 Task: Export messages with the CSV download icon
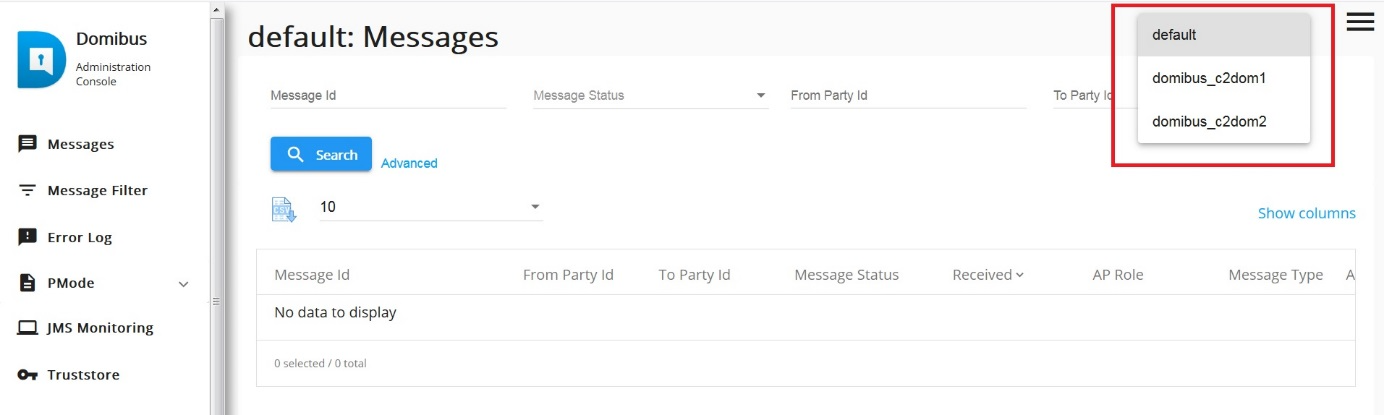tap(284, 209)
